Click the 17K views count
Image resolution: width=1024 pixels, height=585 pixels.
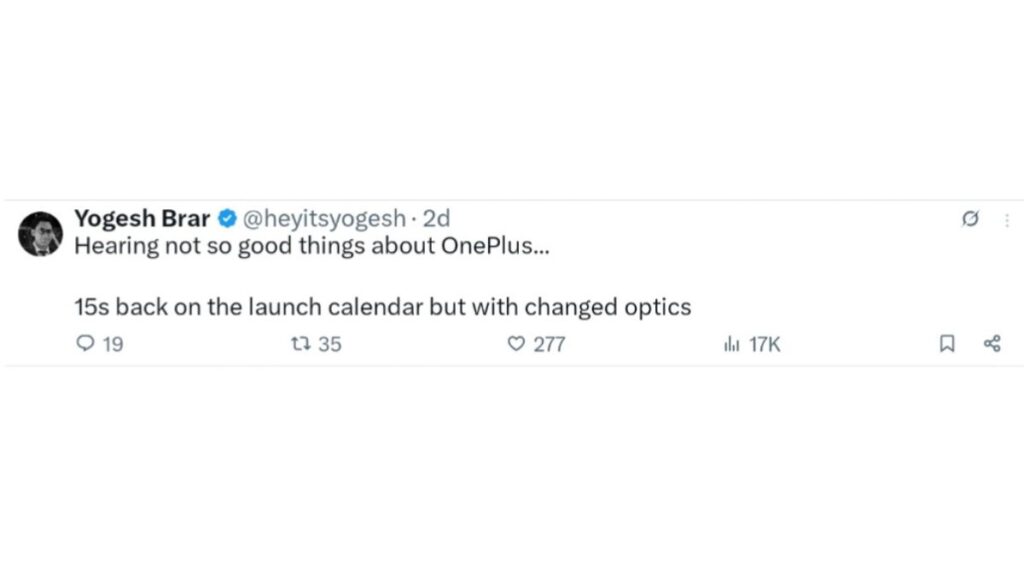764,344
